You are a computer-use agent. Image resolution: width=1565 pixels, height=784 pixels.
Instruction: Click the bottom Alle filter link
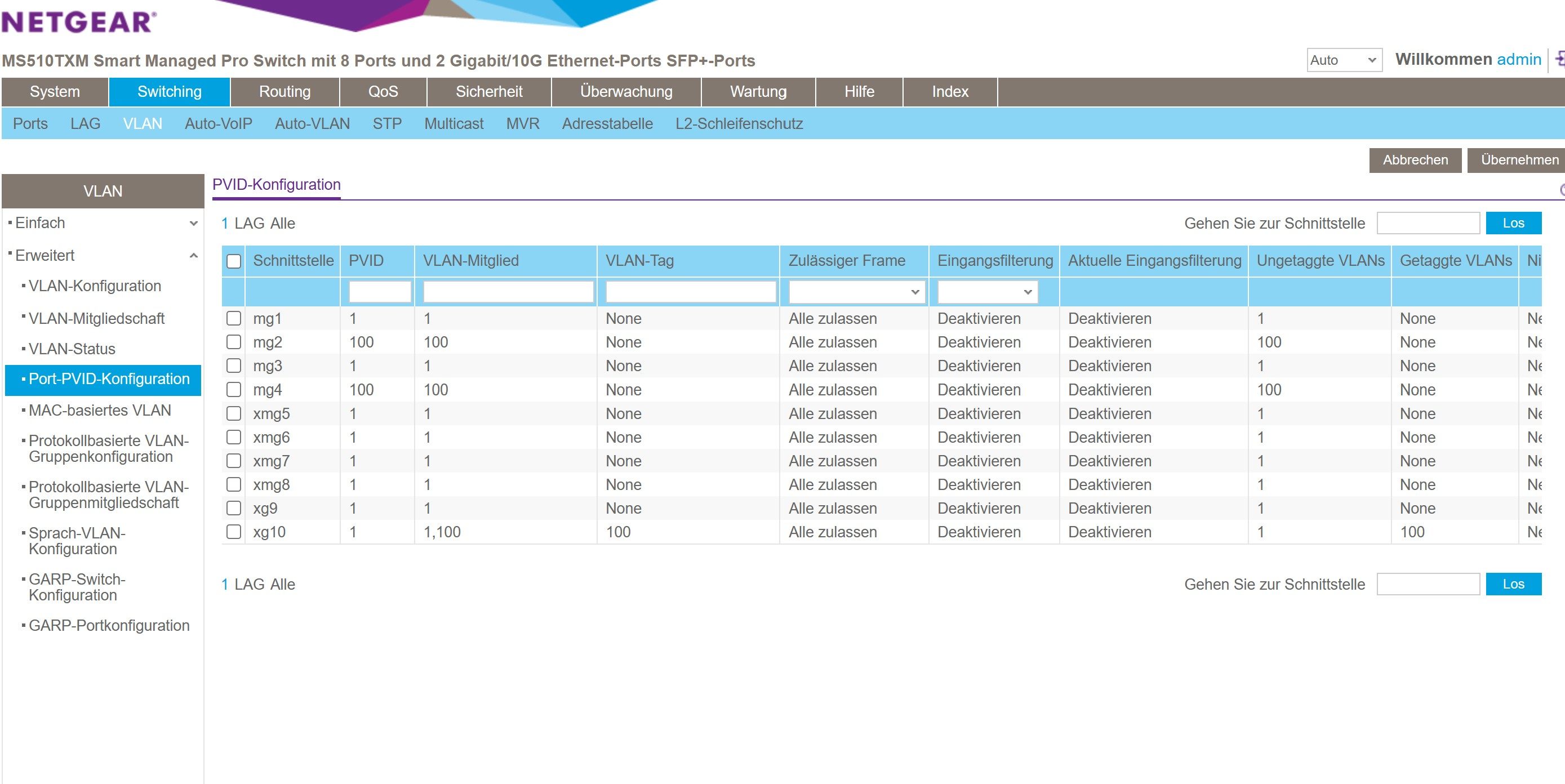coord(282,584)
